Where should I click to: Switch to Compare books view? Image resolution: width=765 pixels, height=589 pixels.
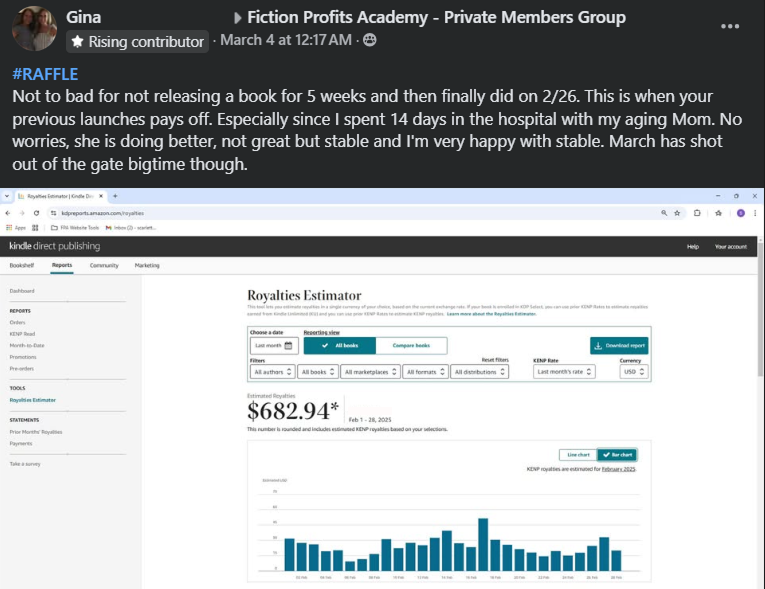[411, 345]
